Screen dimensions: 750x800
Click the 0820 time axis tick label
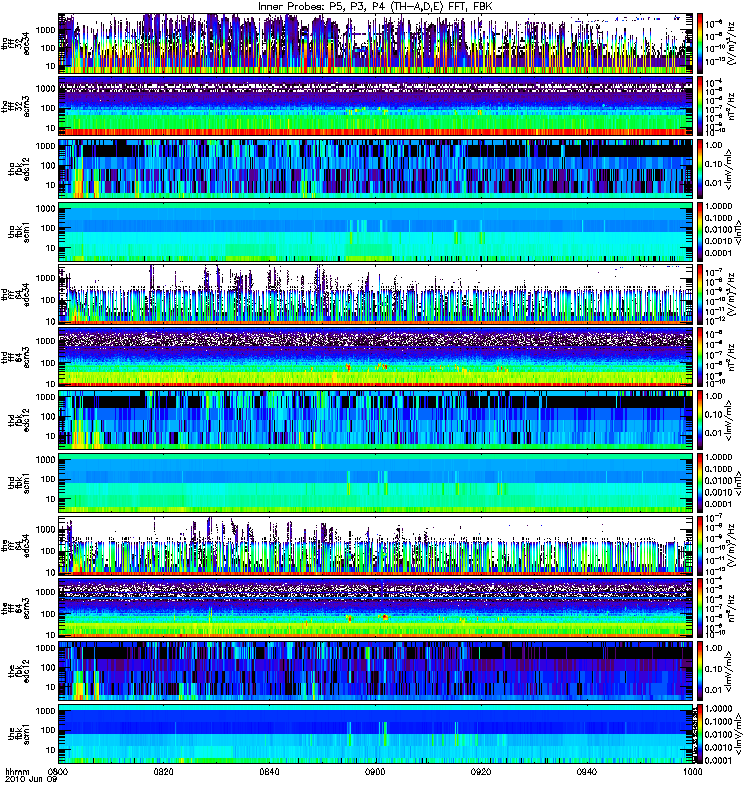click(164, 771)
